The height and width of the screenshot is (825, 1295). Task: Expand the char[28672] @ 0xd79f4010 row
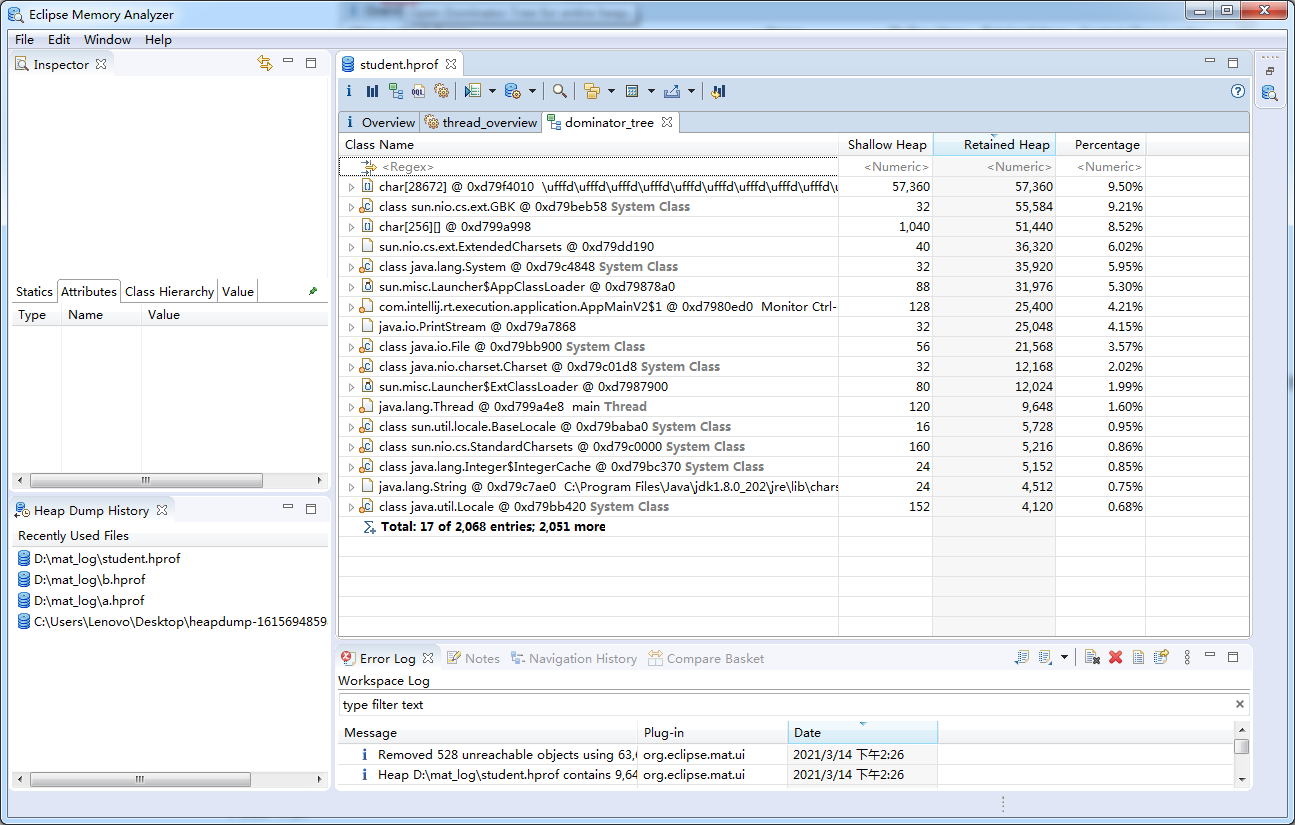point(351,187)
